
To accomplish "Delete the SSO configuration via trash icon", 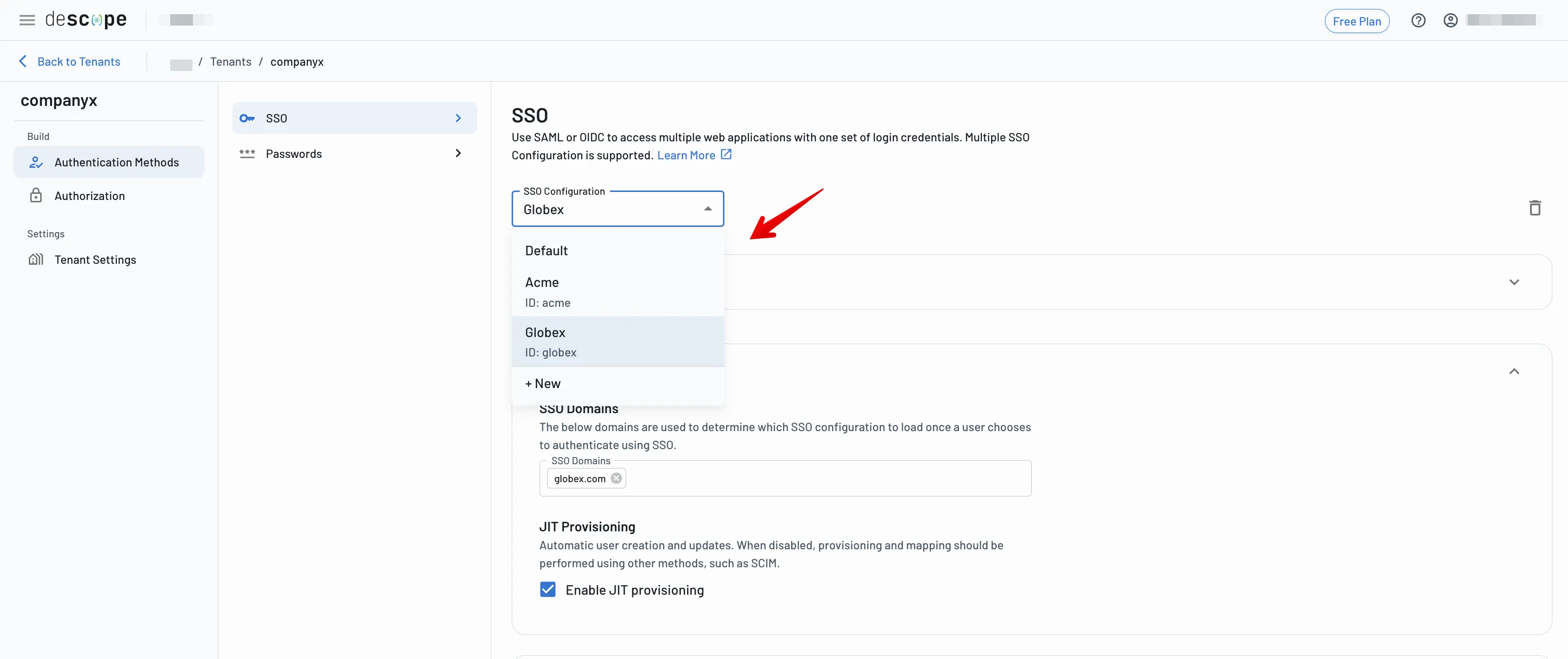I will pyautogui.click(x=1536, y=208).
